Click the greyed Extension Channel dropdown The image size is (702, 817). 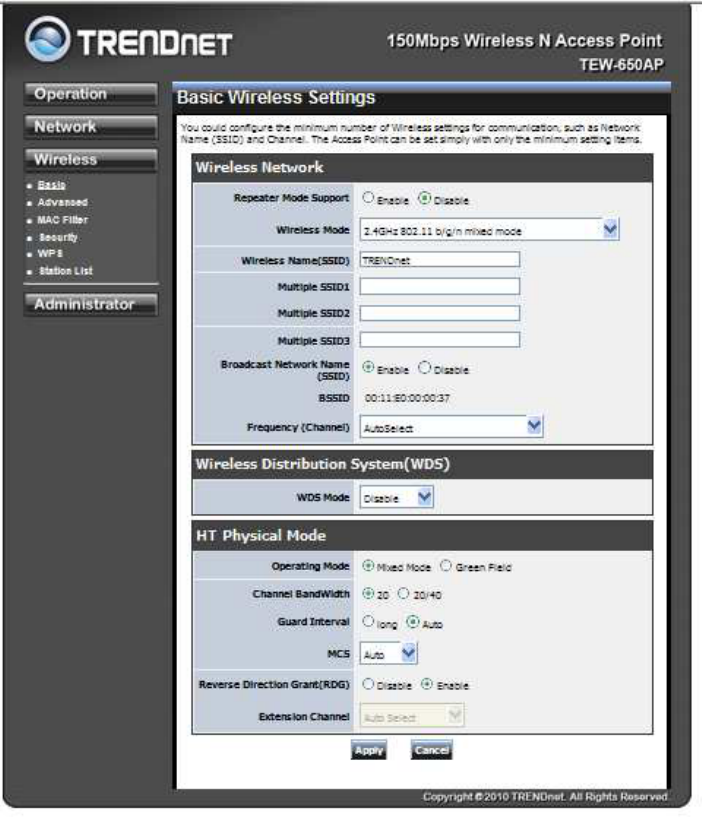412,716
